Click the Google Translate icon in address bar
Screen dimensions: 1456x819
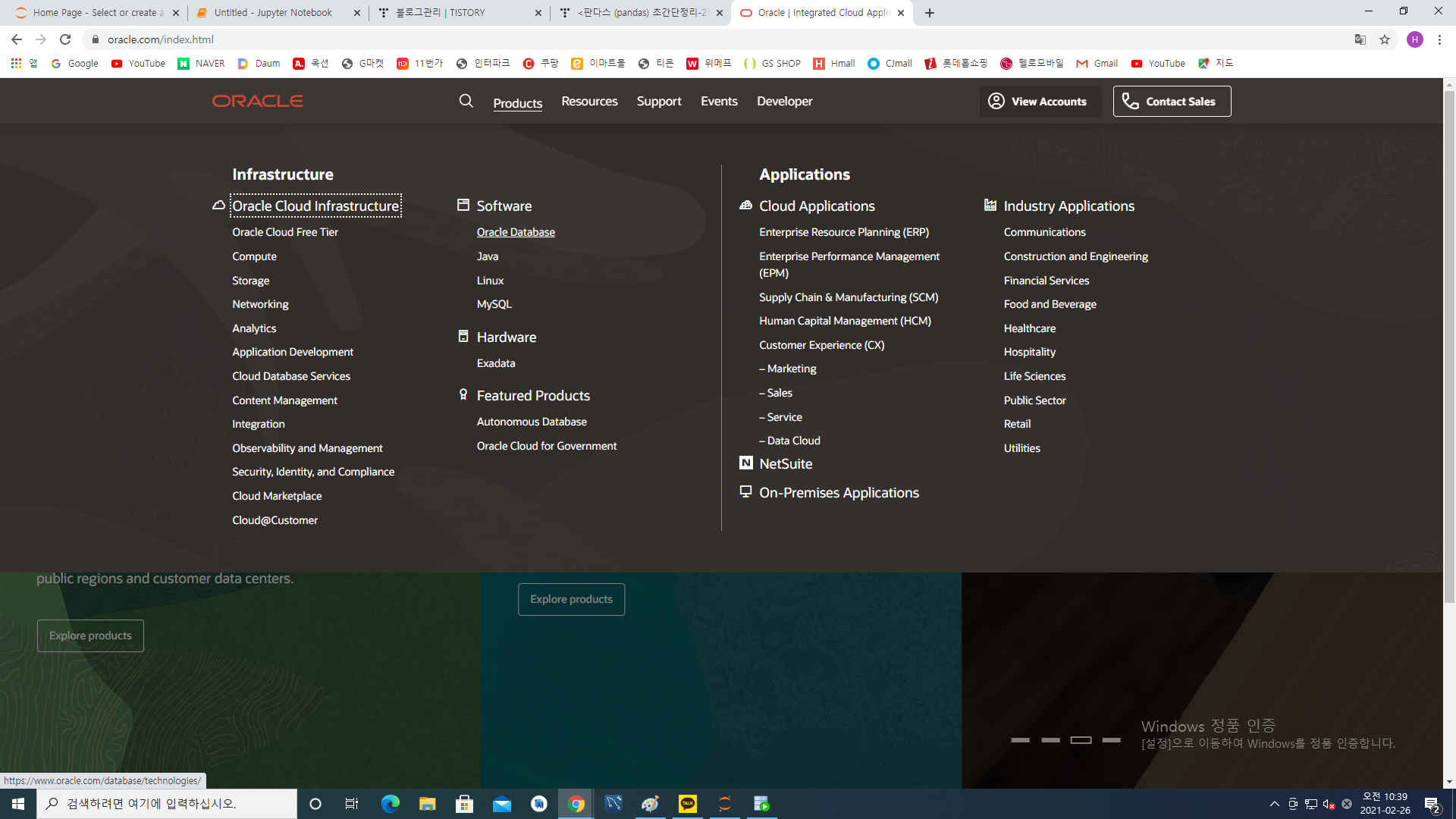(x=1360, y=39)
